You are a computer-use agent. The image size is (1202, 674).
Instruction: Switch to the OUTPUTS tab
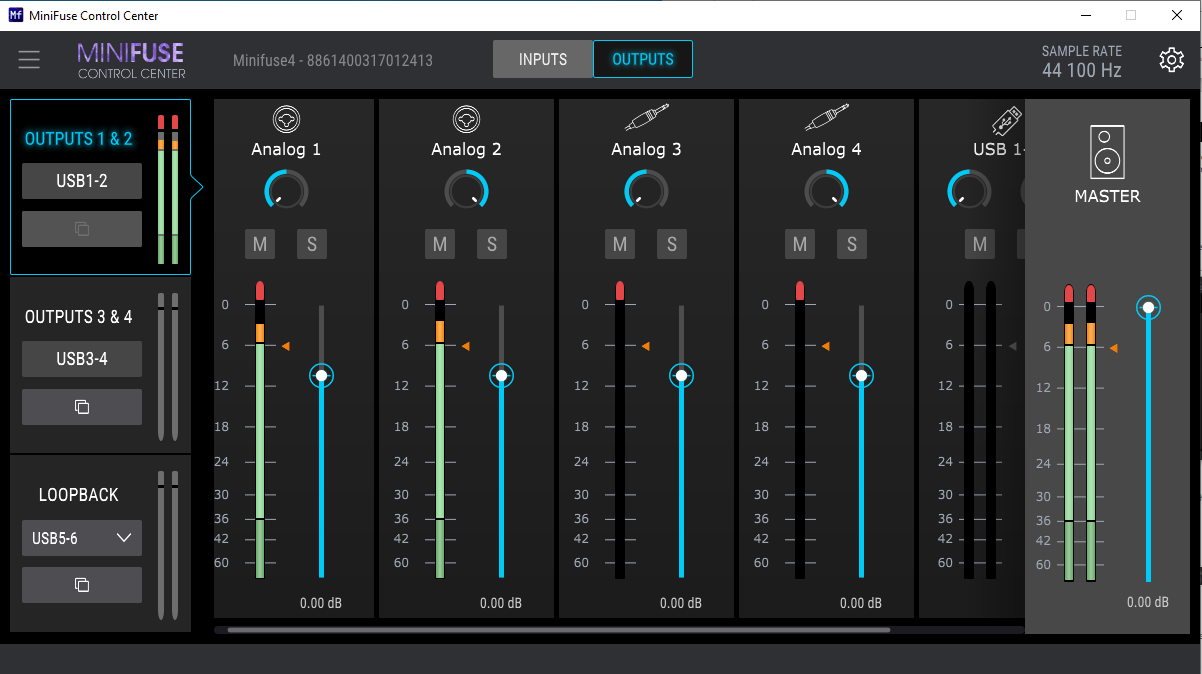[x=643, y=59]
